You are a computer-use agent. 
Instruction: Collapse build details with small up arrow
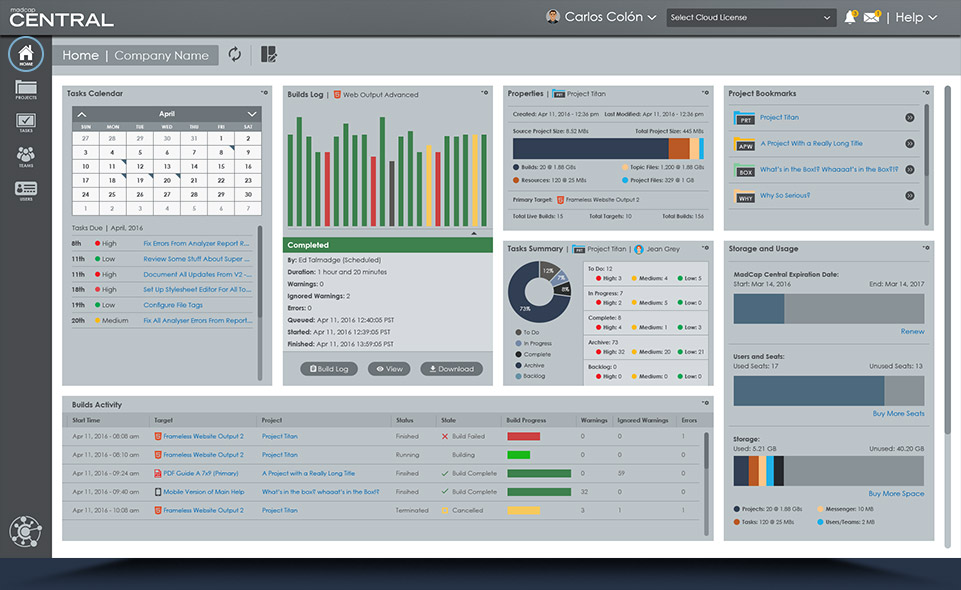coord(474,233)
